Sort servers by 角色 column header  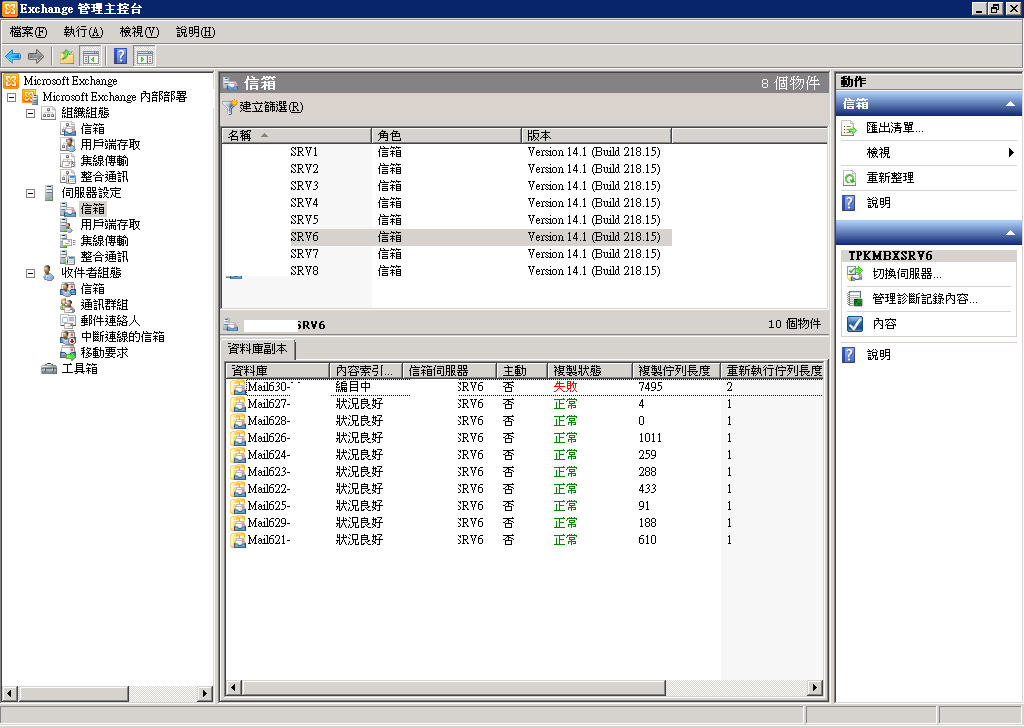coord(446,135)
